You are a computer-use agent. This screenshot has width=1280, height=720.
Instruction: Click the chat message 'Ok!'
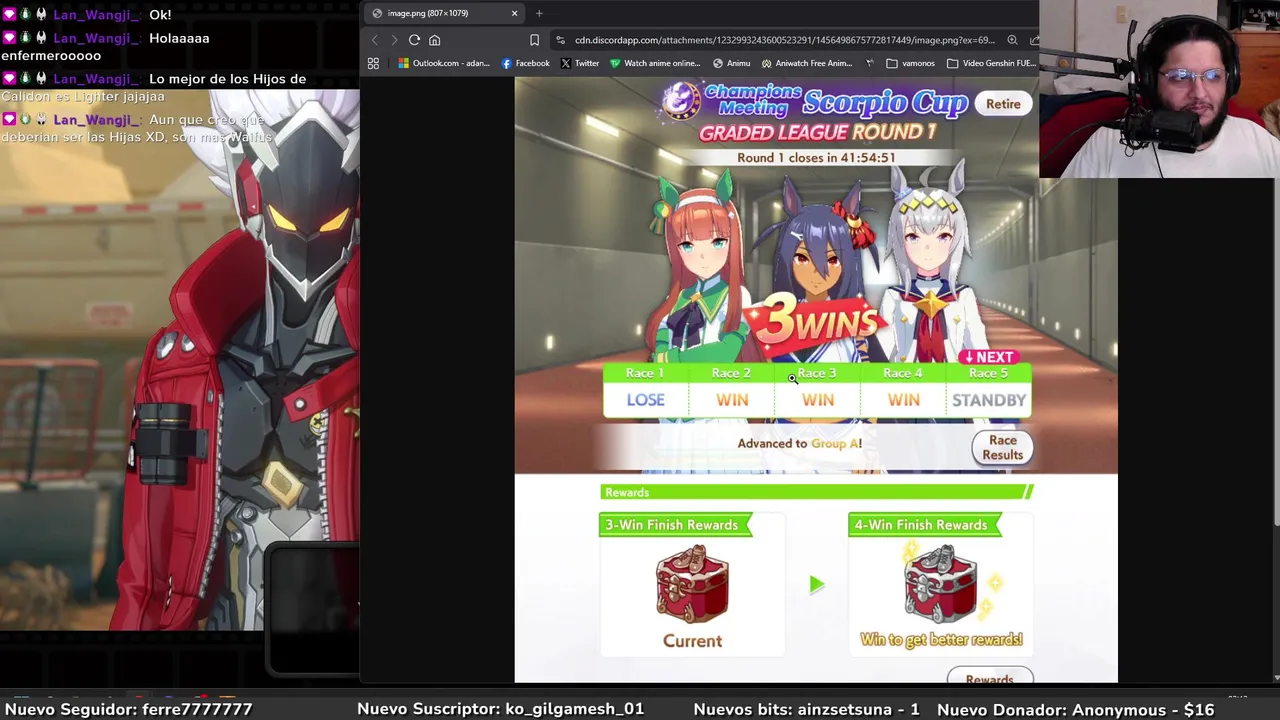pos(160,15)
